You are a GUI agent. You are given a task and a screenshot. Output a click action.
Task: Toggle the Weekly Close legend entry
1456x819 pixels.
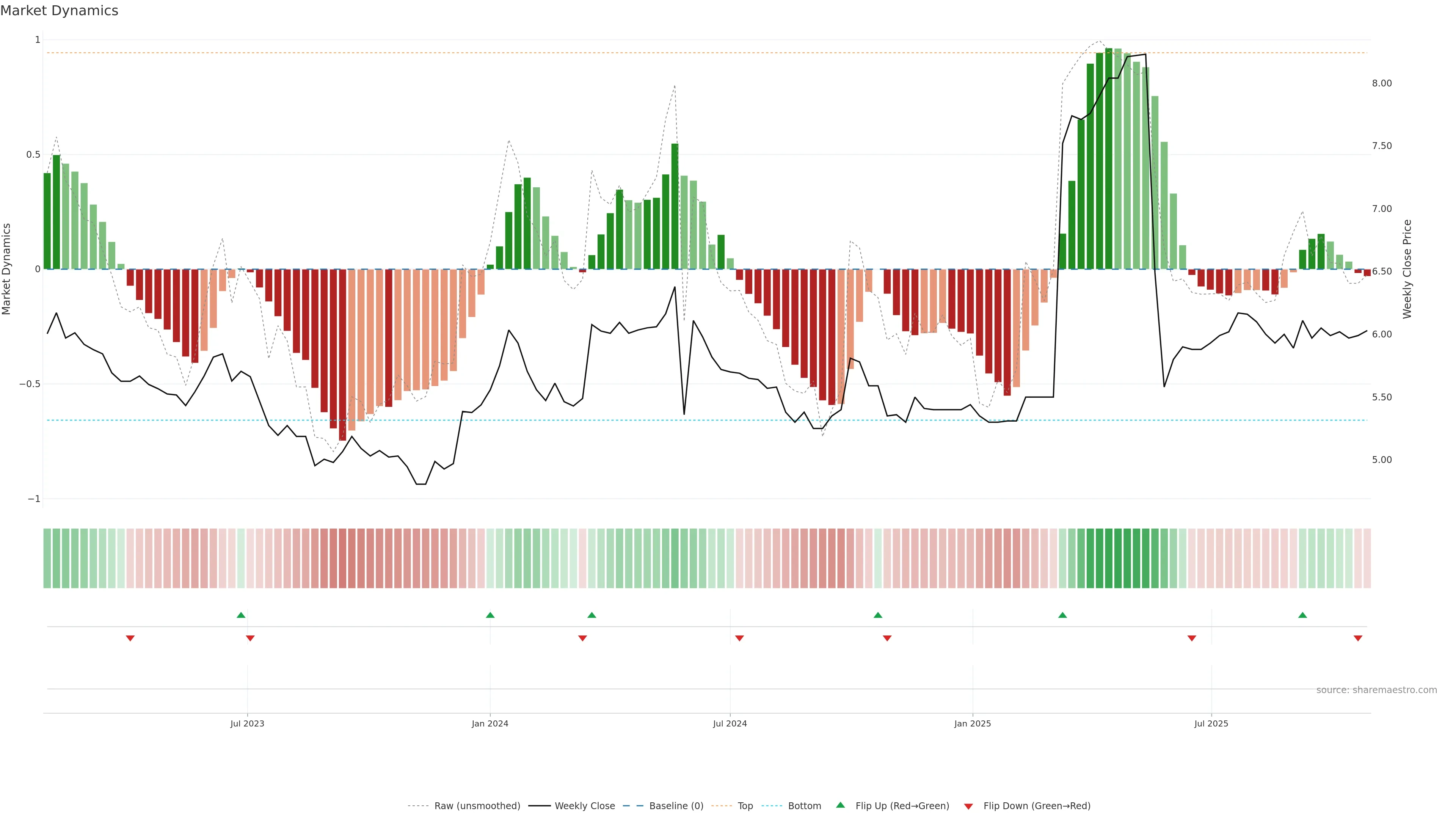pyautogui.click(x=584, y=806)
